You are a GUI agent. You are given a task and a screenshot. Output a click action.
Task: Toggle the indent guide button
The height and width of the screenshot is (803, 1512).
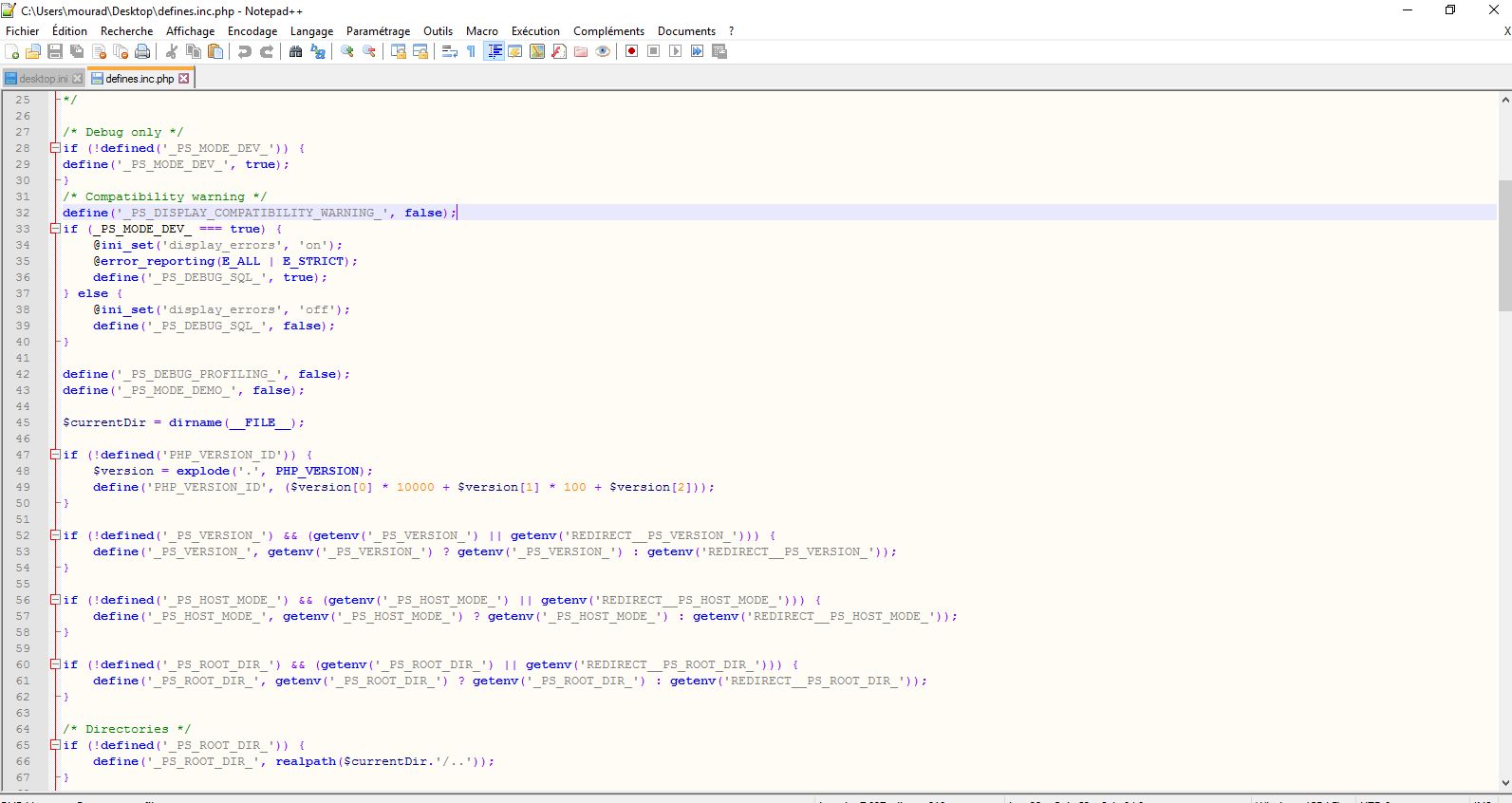pos(494,51)
